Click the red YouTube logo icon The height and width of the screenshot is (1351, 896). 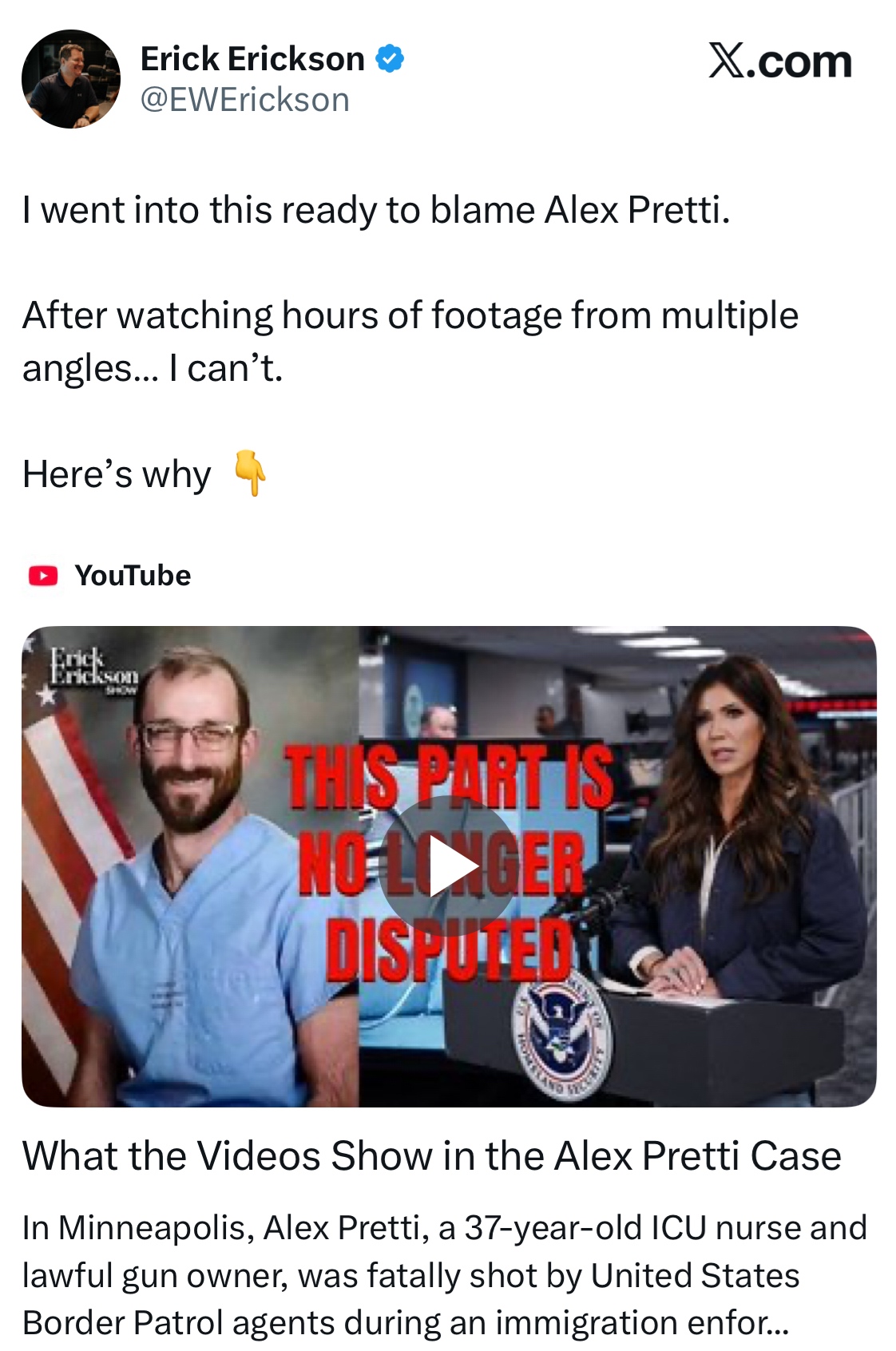(43, 576)
